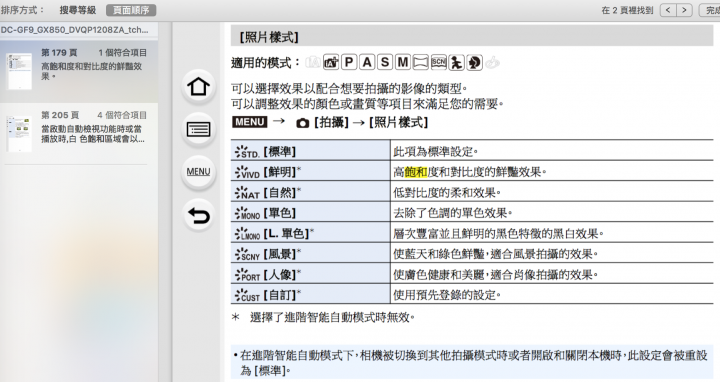Open the home page icon button
720x382 pixels.
(x=198, y=86)
